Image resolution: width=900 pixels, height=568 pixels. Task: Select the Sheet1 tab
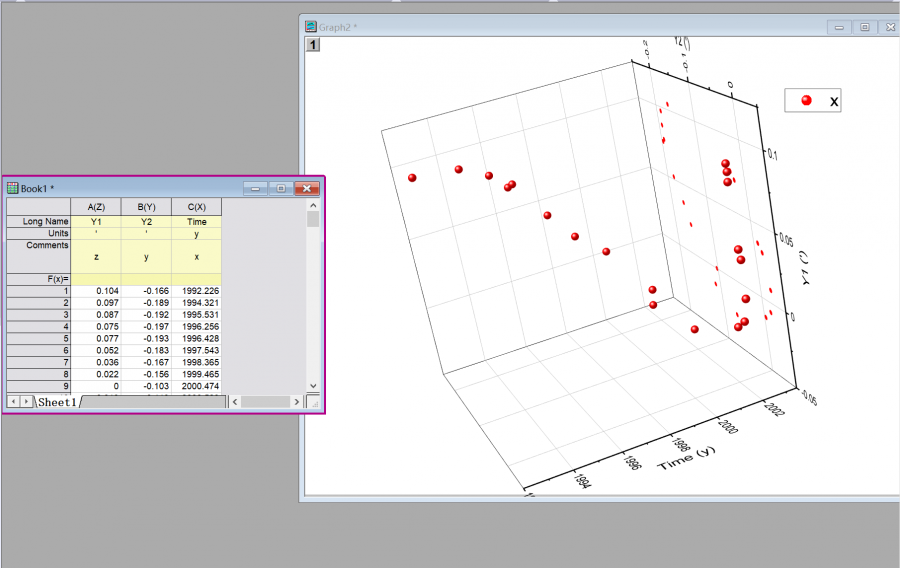(57, 402)
